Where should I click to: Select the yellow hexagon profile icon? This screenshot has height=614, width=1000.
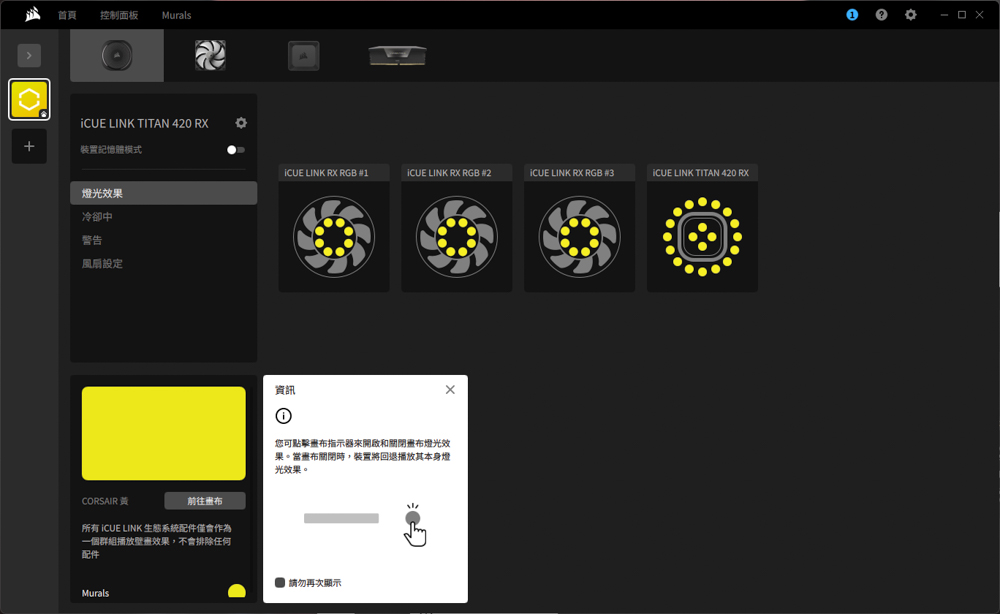coord(29,99)
